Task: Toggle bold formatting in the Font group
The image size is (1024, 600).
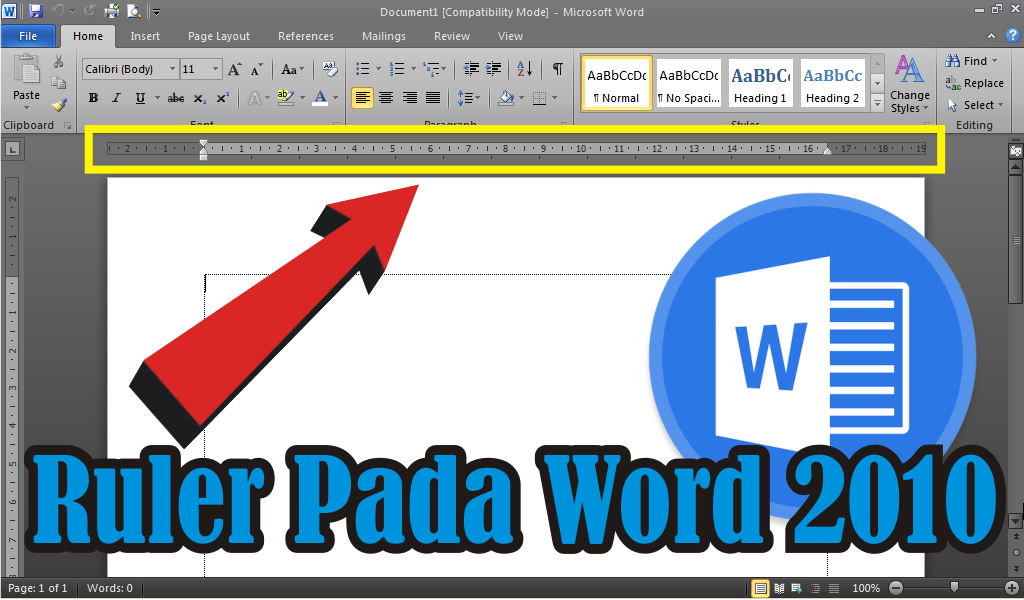Action: click(x=92, y=97)
